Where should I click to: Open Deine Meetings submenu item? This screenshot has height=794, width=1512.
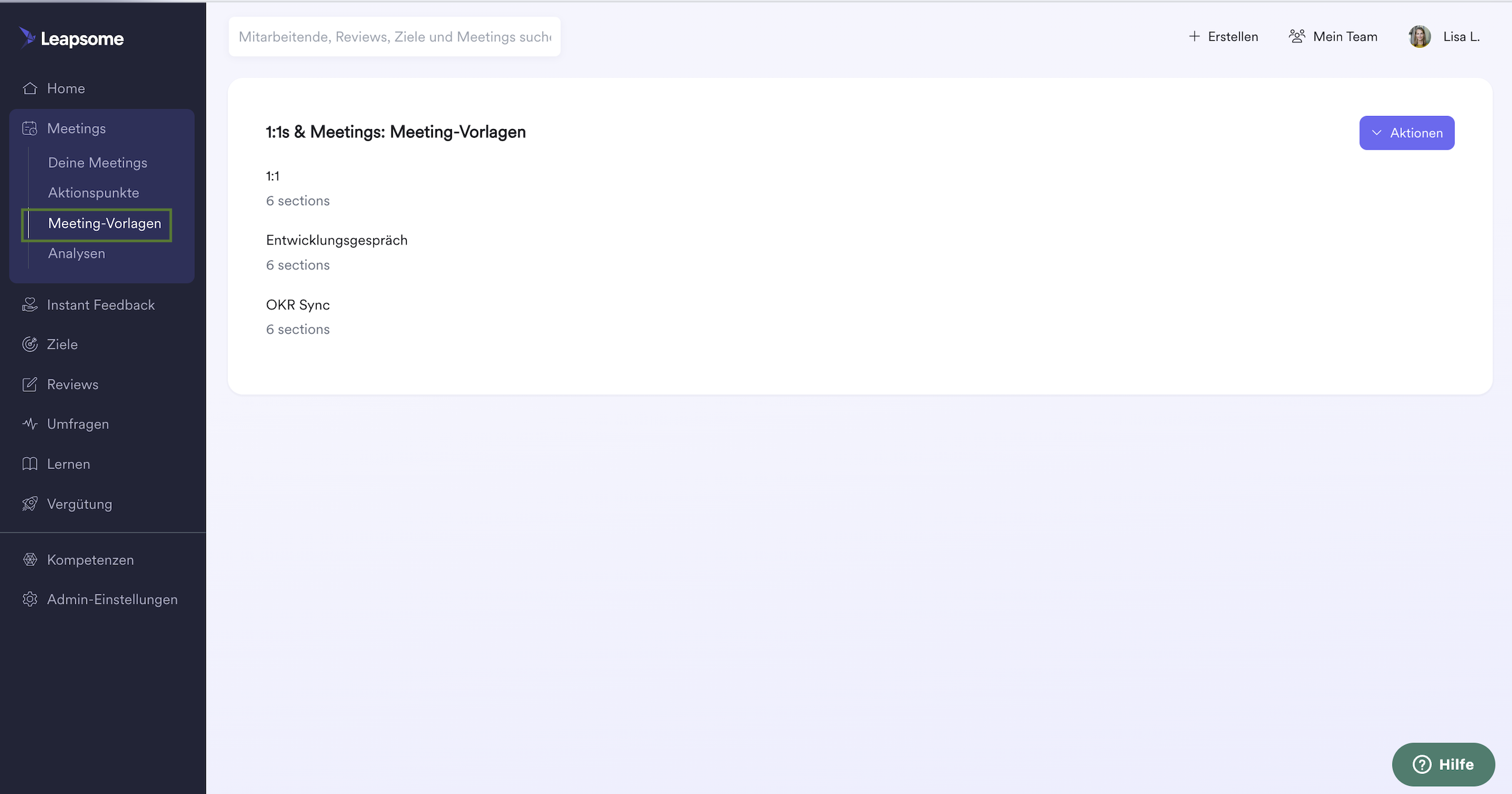coord(97,163)
